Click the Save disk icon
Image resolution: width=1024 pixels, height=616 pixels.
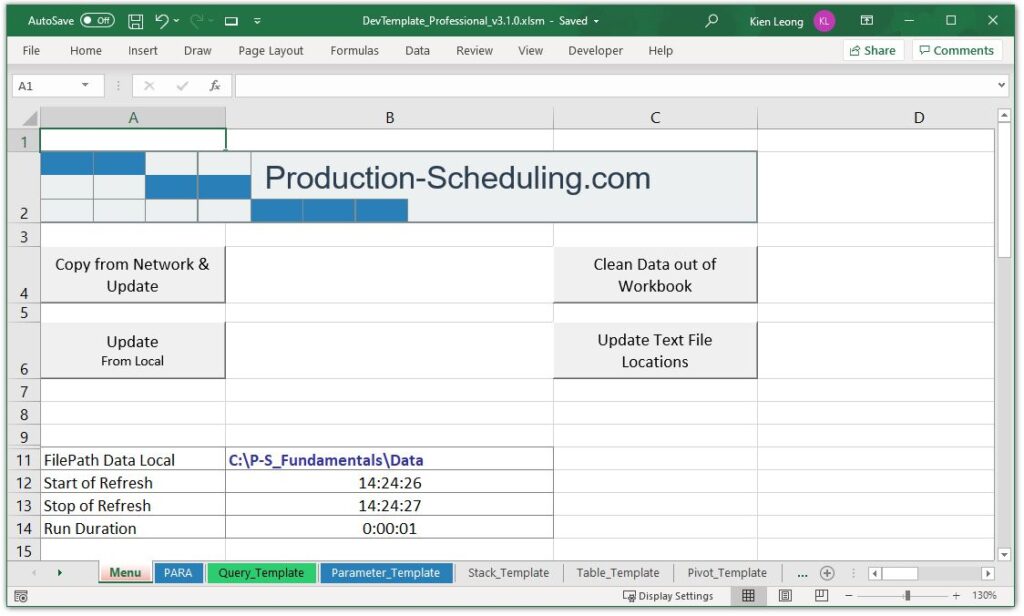point(135,21)
